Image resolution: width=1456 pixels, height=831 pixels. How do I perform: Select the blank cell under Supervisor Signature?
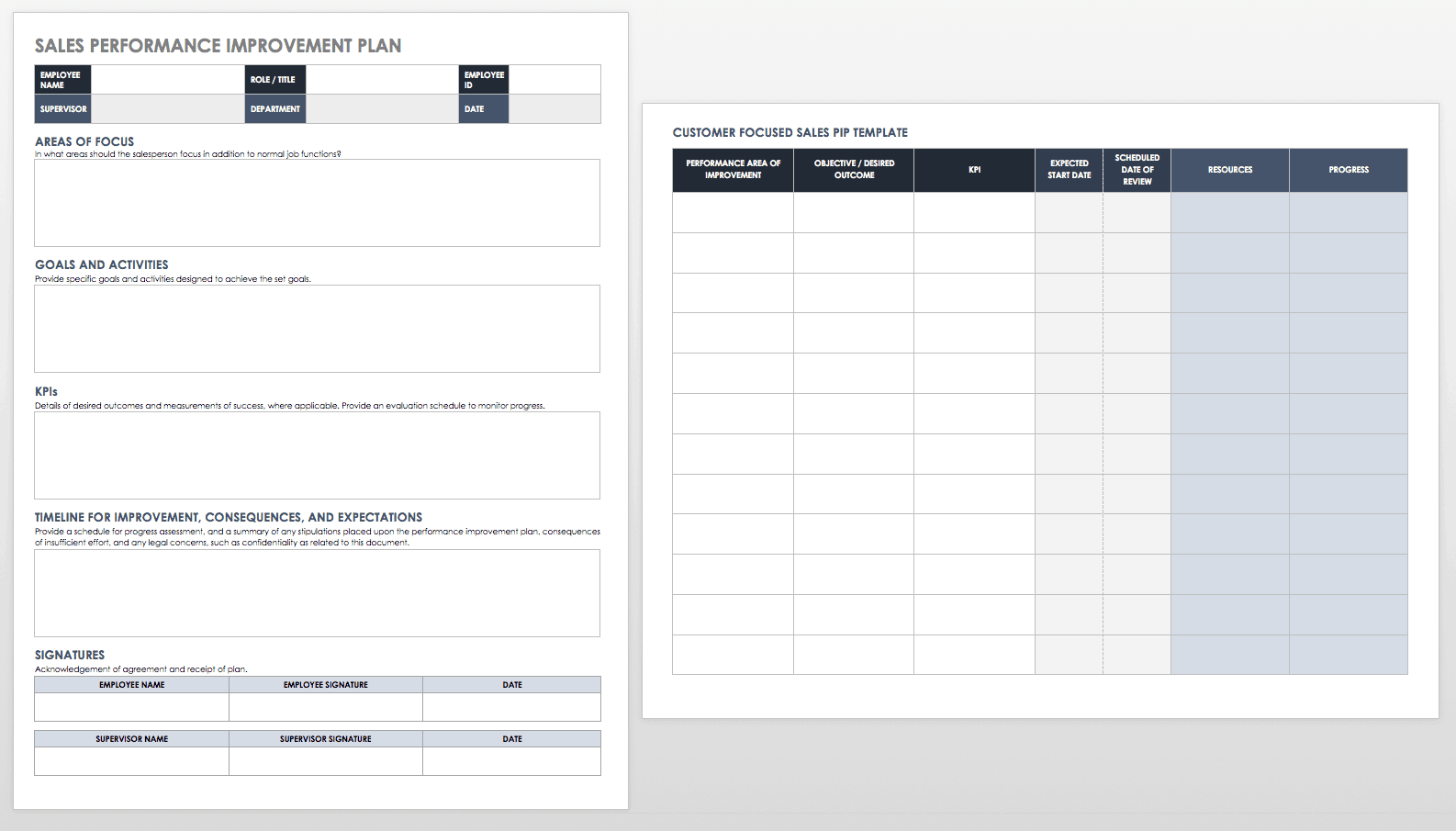326,761
